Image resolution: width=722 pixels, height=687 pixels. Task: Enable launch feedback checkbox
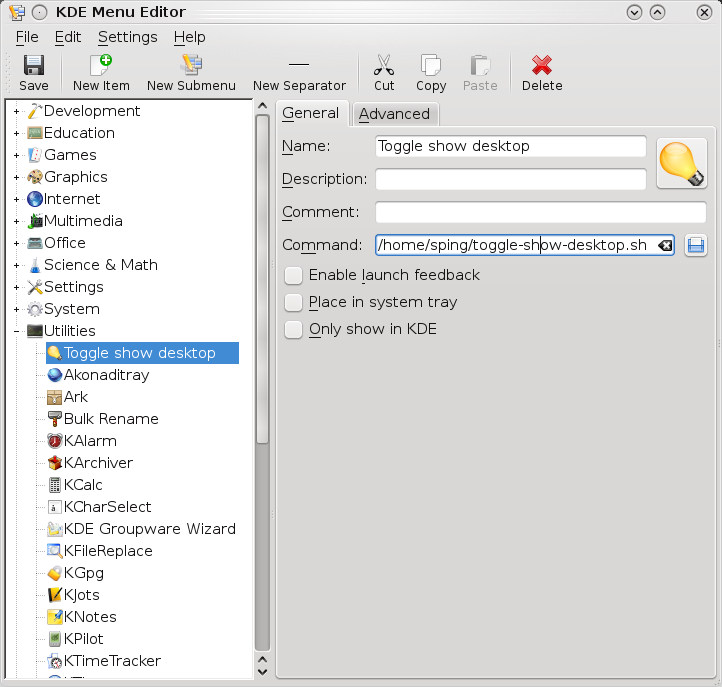[x=293, y=275]
